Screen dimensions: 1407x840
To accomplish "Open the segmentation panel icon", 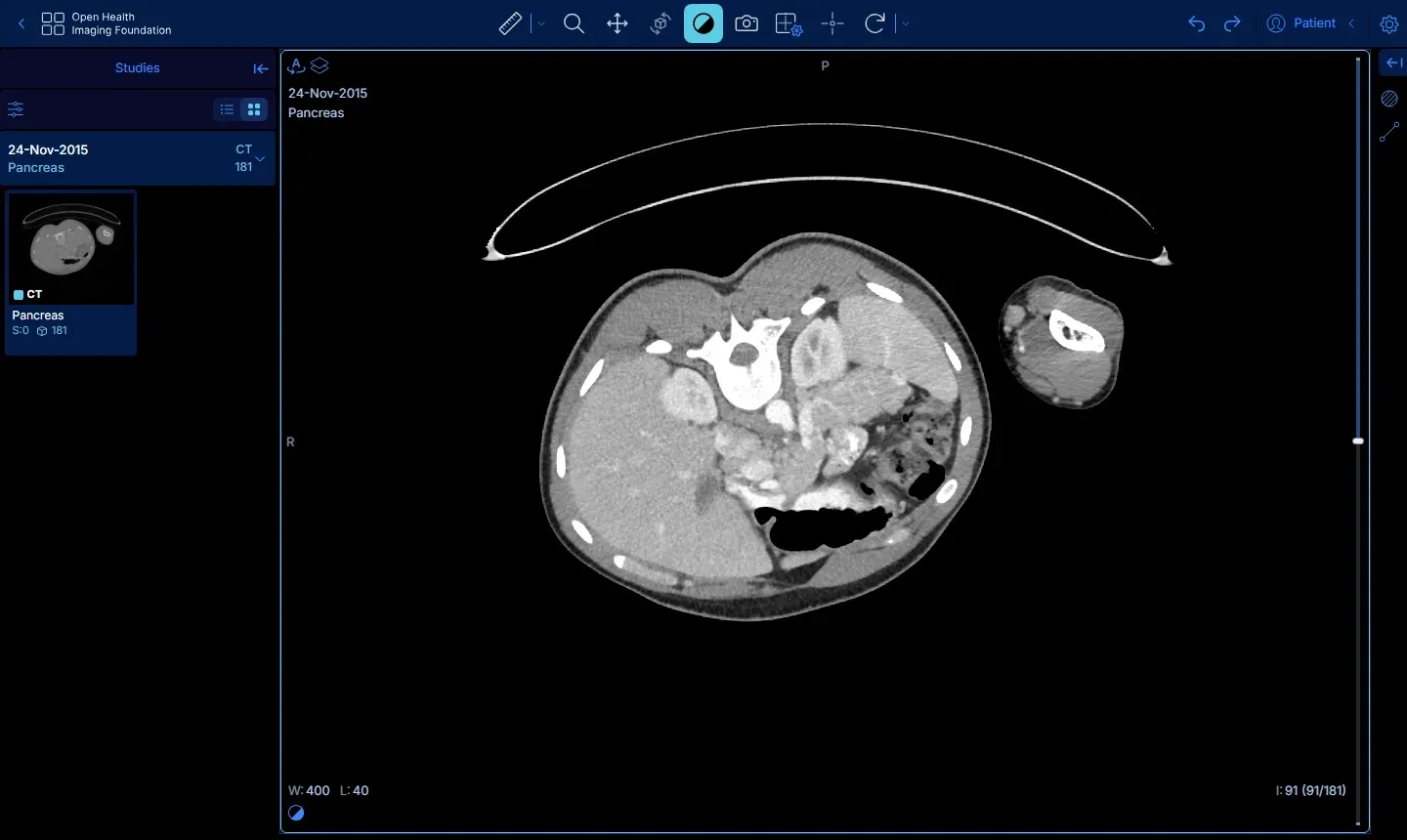I will (x=1389, y=99).
